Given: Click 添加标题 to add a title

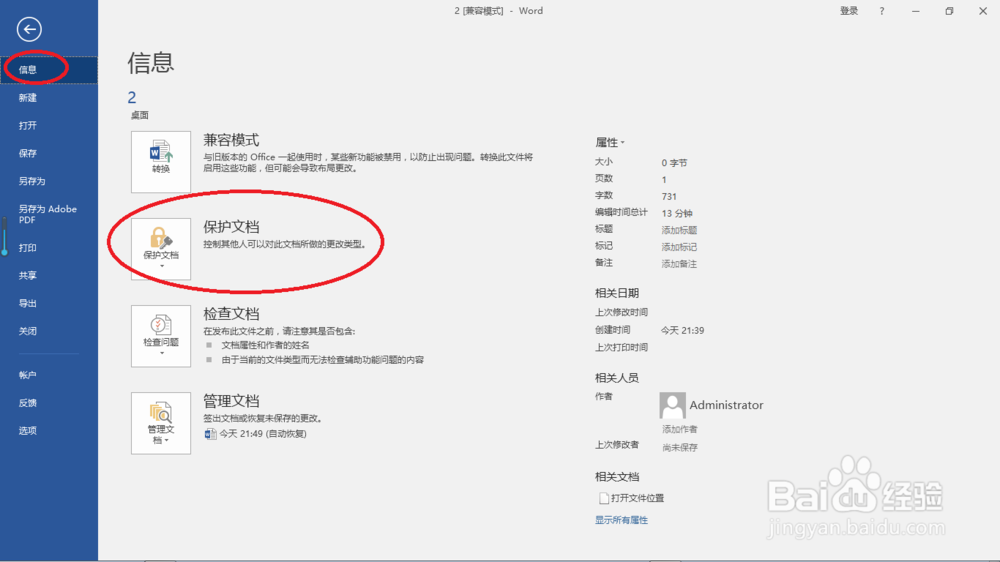Looking at the screenshot, I should click(x=679, y=230).
